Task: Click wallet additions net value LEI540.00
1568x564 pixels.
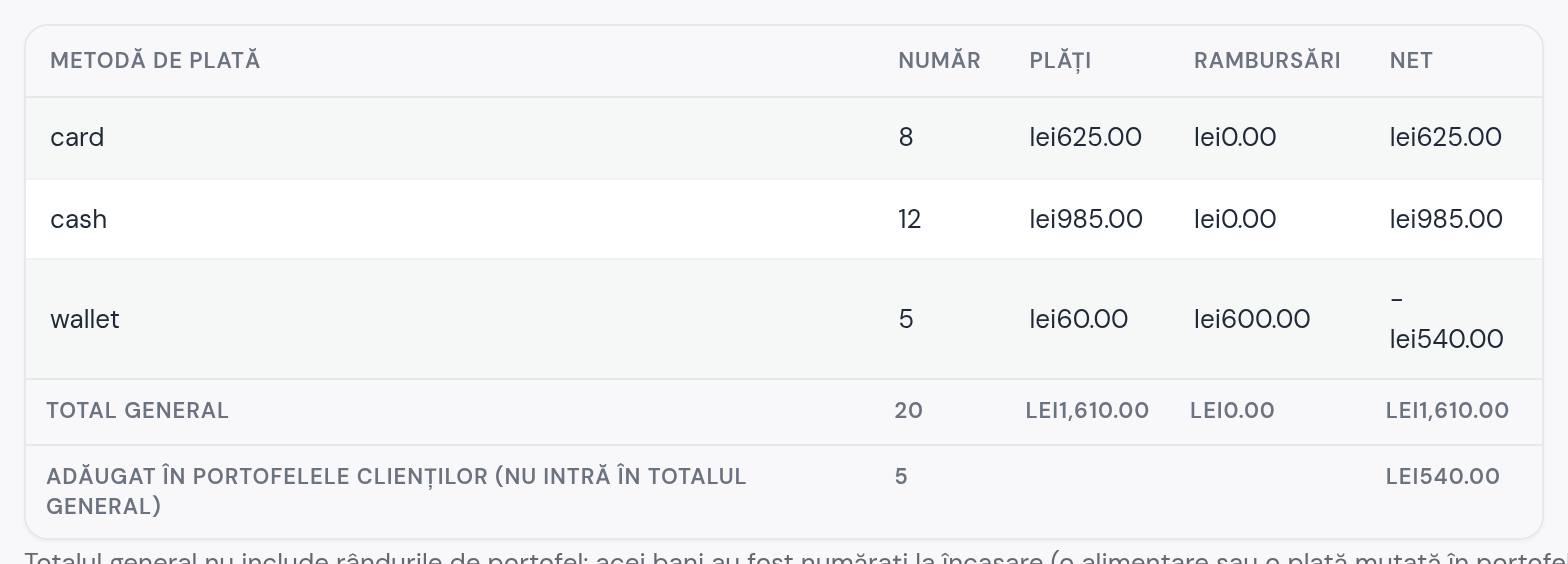Action: [1443, 477]
